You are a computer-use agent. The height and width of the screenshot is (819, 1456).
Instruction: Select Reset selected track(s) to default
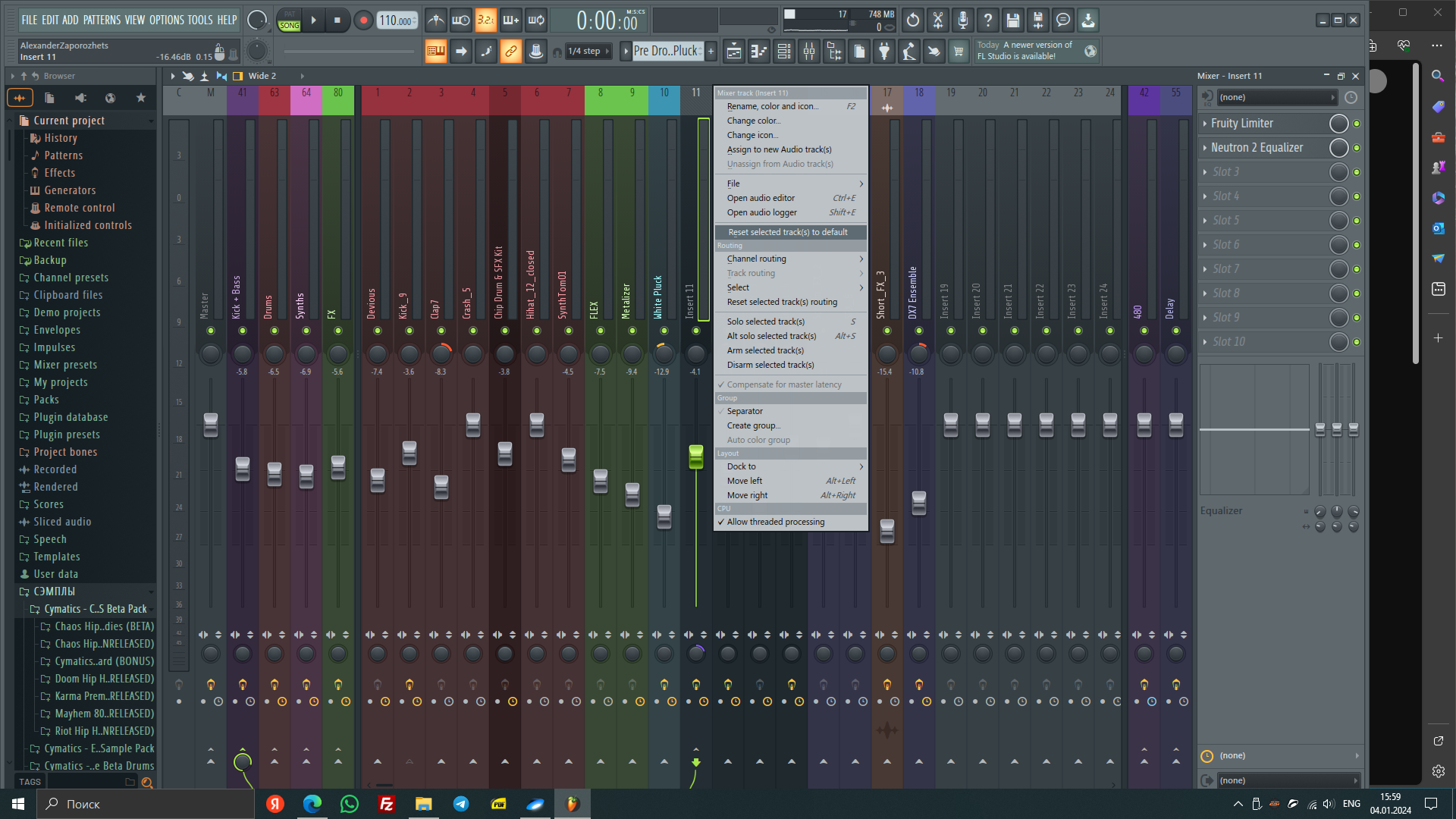pyautogui.click(x=787, y=232)
